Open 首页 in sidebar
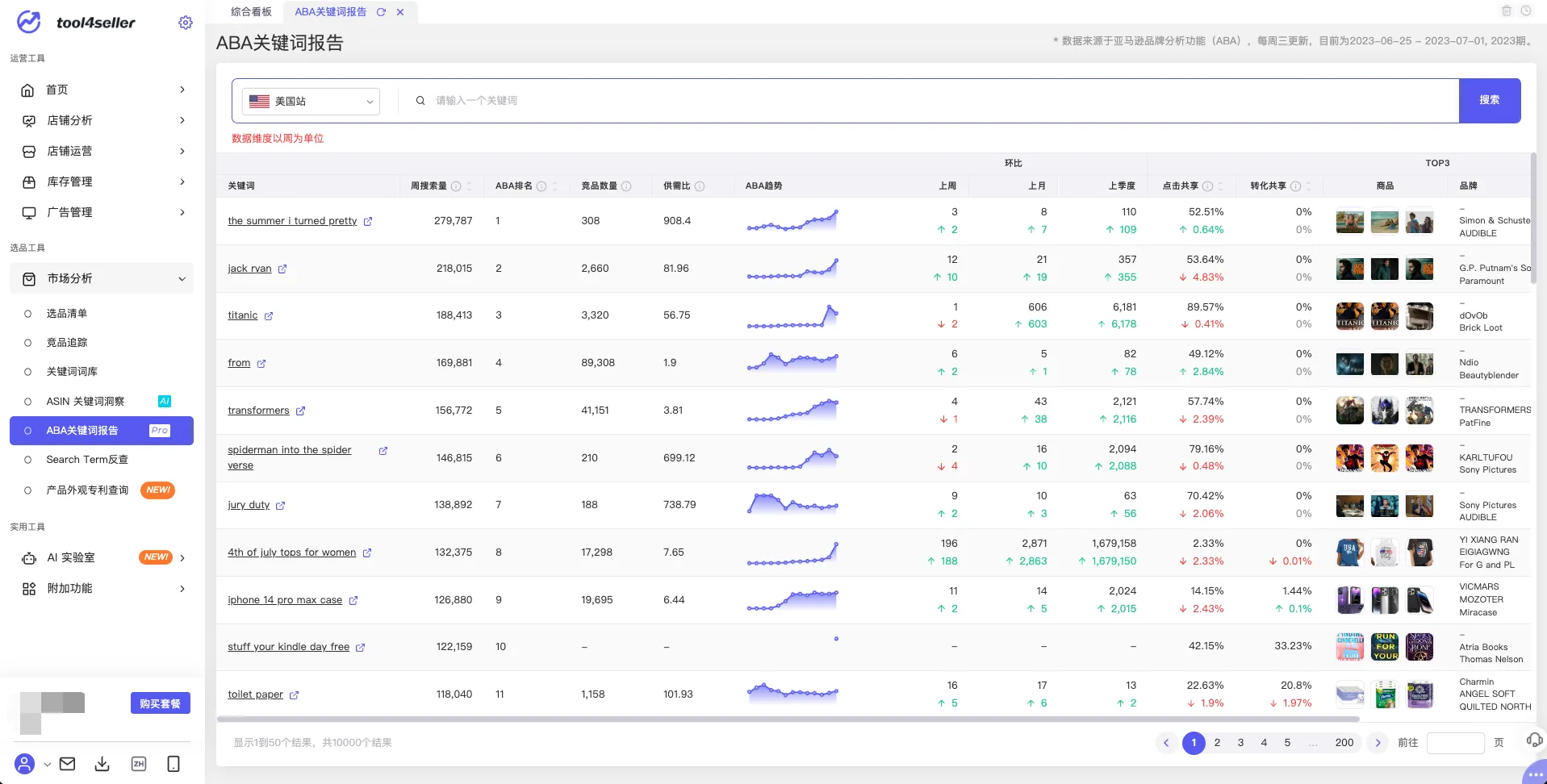Image resolution: width=1547 pixels, height=784 pixels. click(x=102, y=90)
